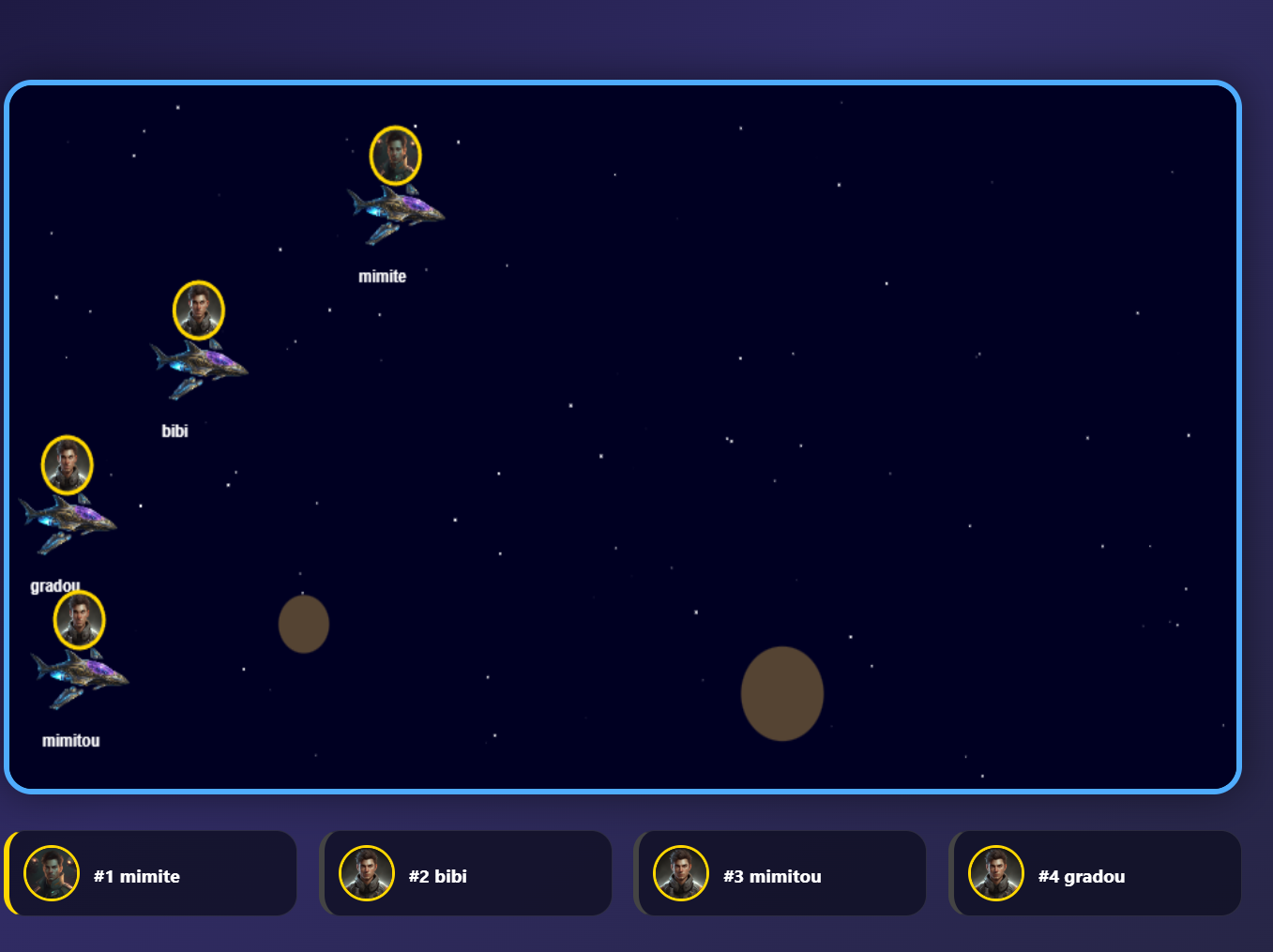
Task: Click the mimite name label under ship
Action: point(382,277)
